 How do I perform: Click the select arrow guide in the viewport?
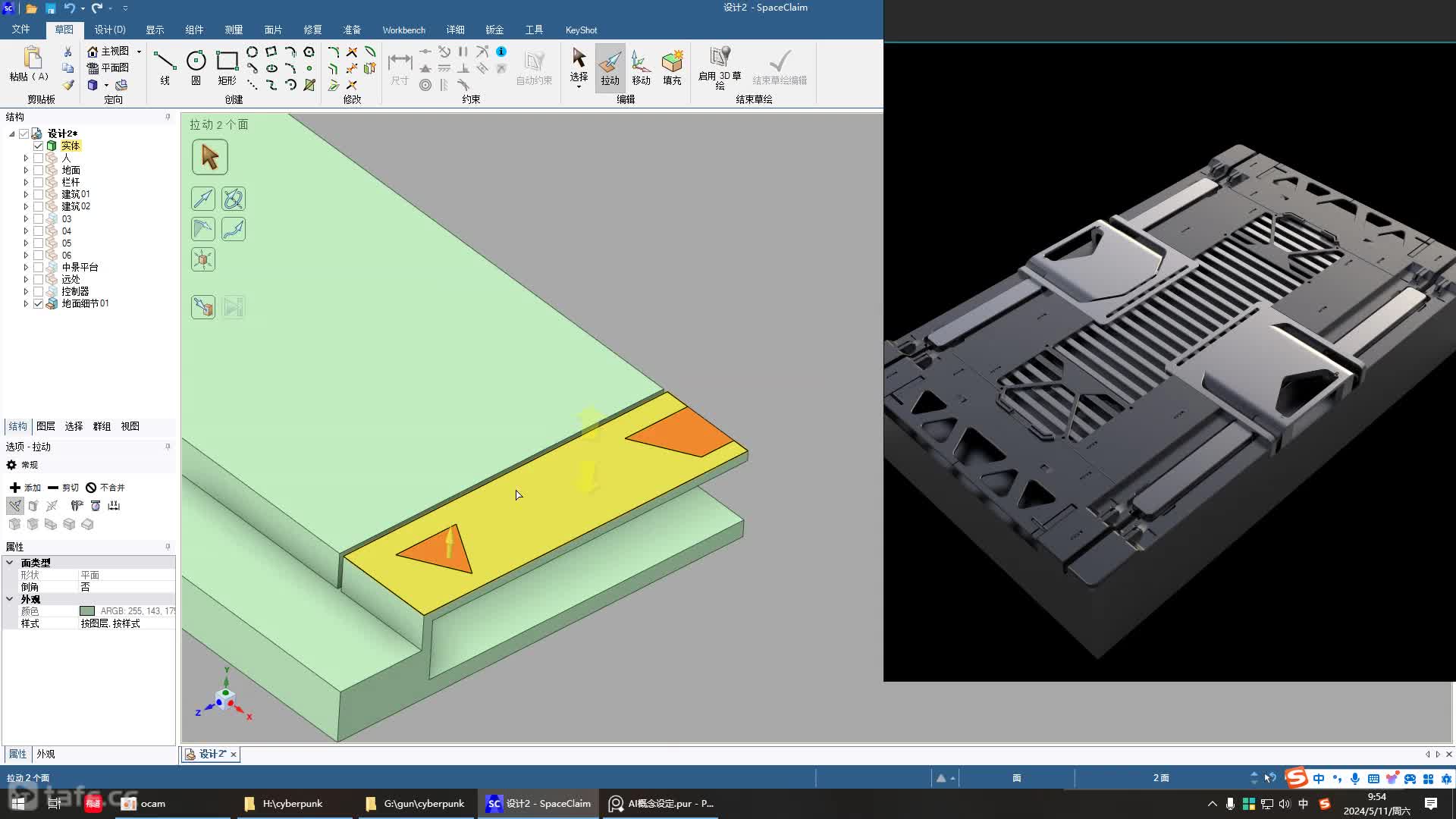coord(209,157)
